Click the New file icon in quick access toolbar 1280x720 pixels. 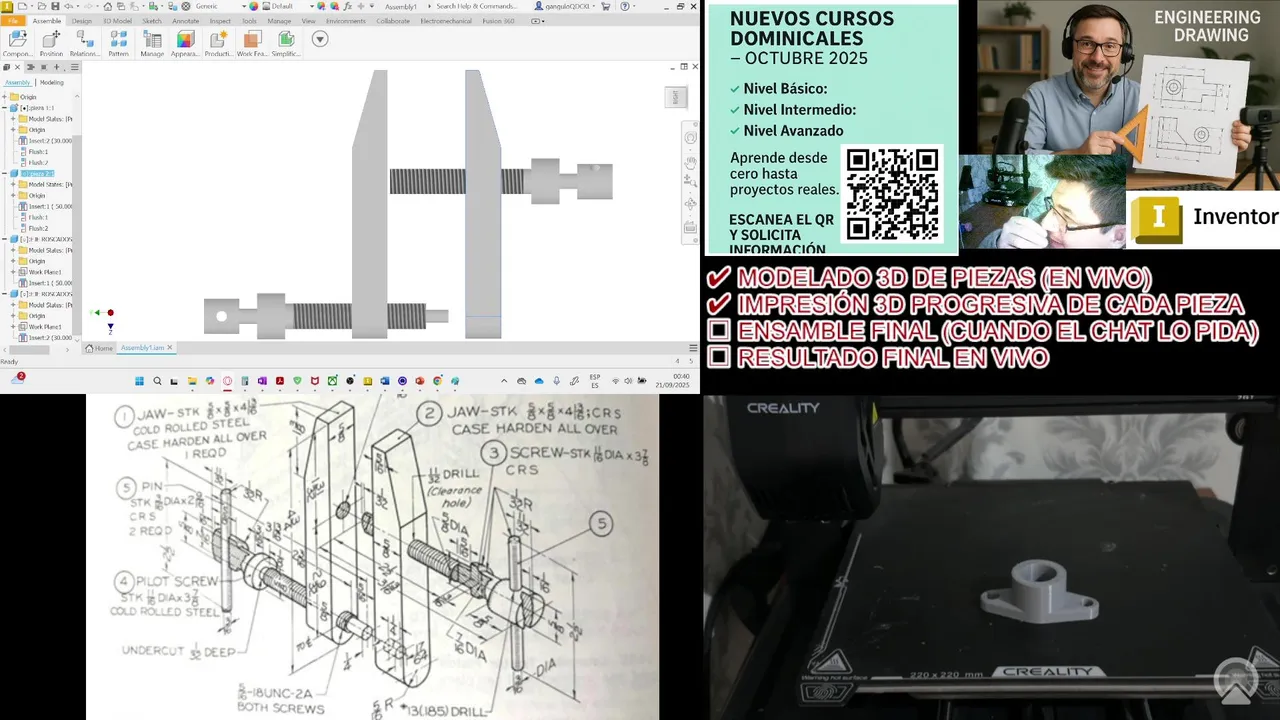coord(22,6)
